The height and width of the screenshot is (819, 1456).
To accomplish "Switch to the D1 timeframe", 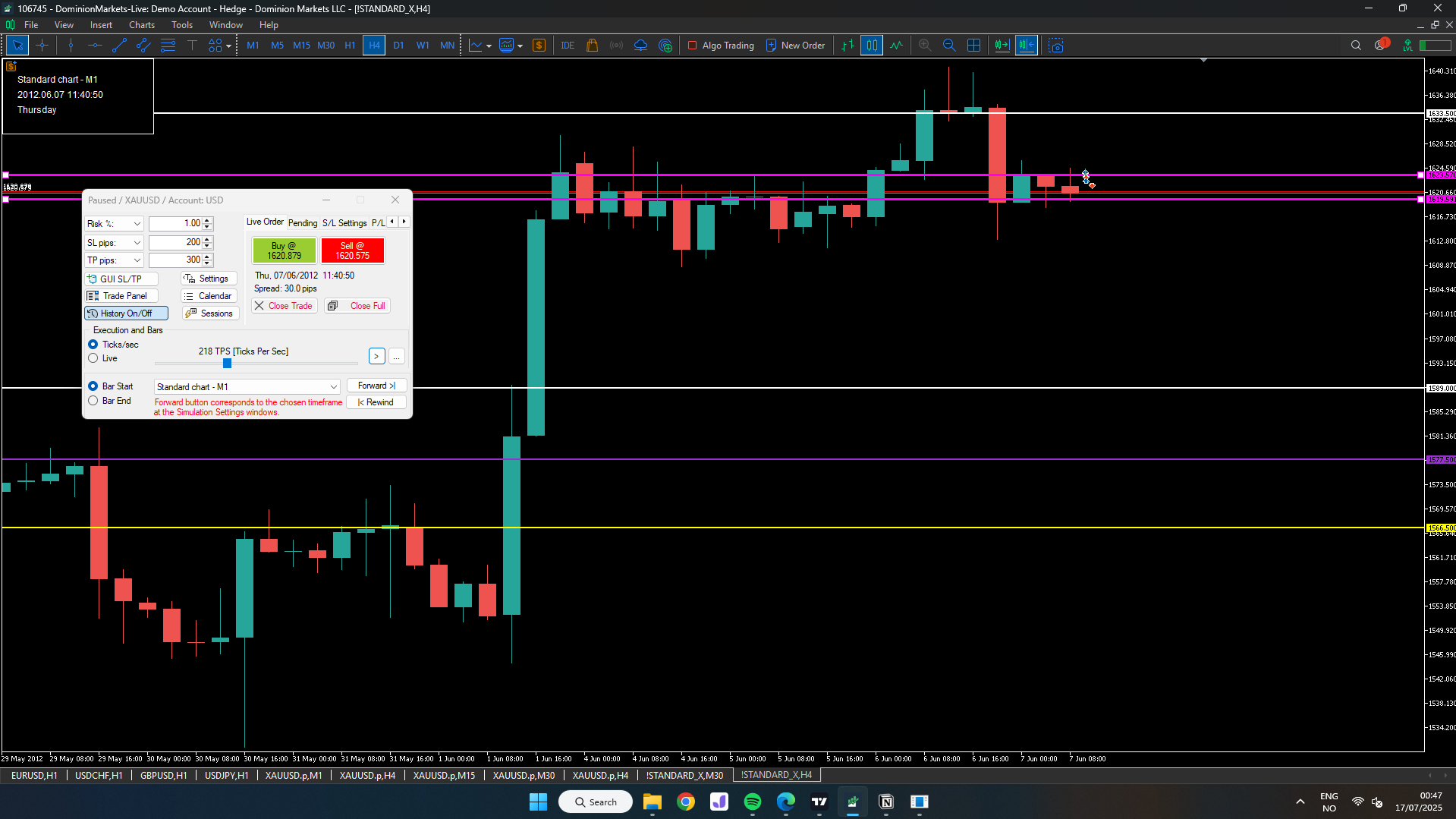I will pyautogui.click(x=398, y=46).
